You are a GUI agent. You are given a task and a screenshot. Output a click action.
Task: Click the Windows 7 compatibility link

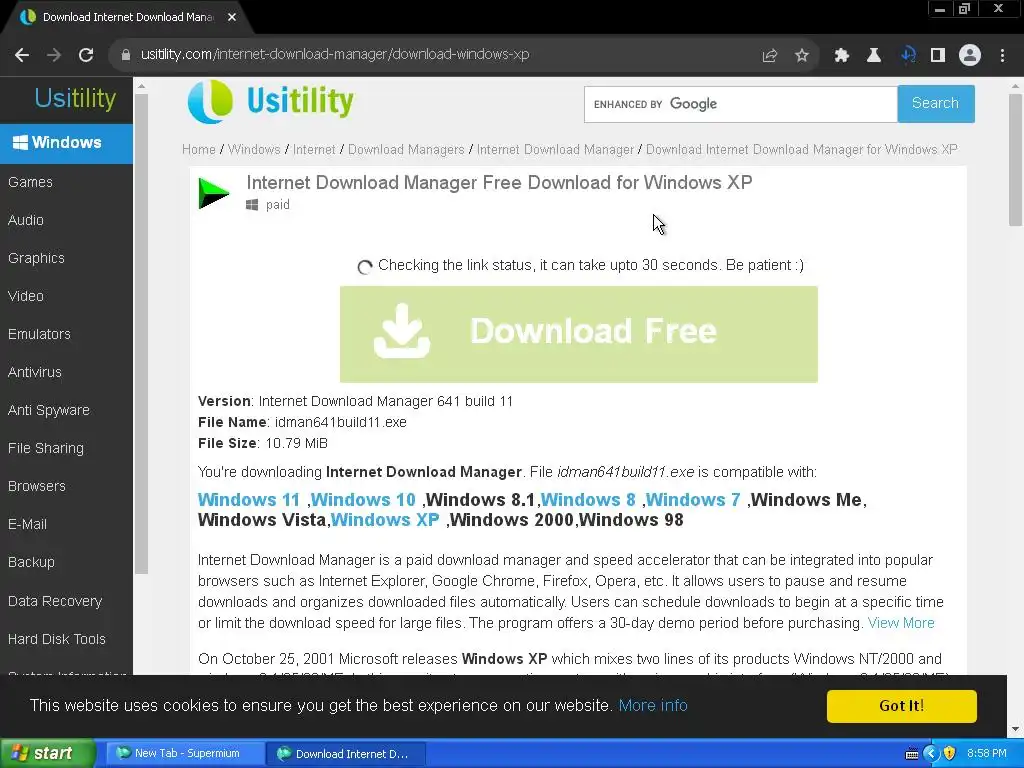click(x=694, y=500)
